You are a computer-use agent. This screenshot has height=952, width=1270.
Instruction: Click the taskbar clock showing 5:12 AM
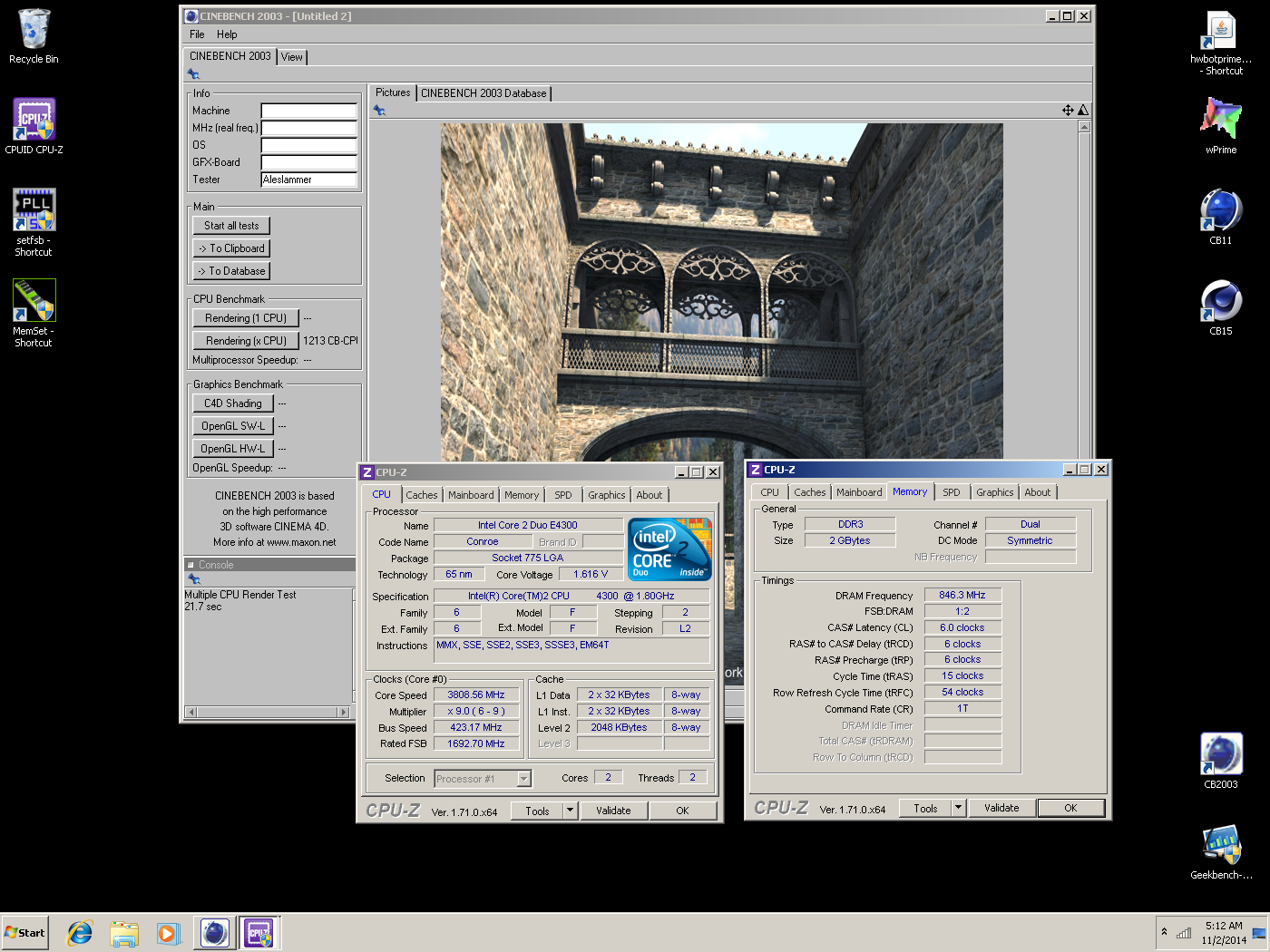[1224, 933]
